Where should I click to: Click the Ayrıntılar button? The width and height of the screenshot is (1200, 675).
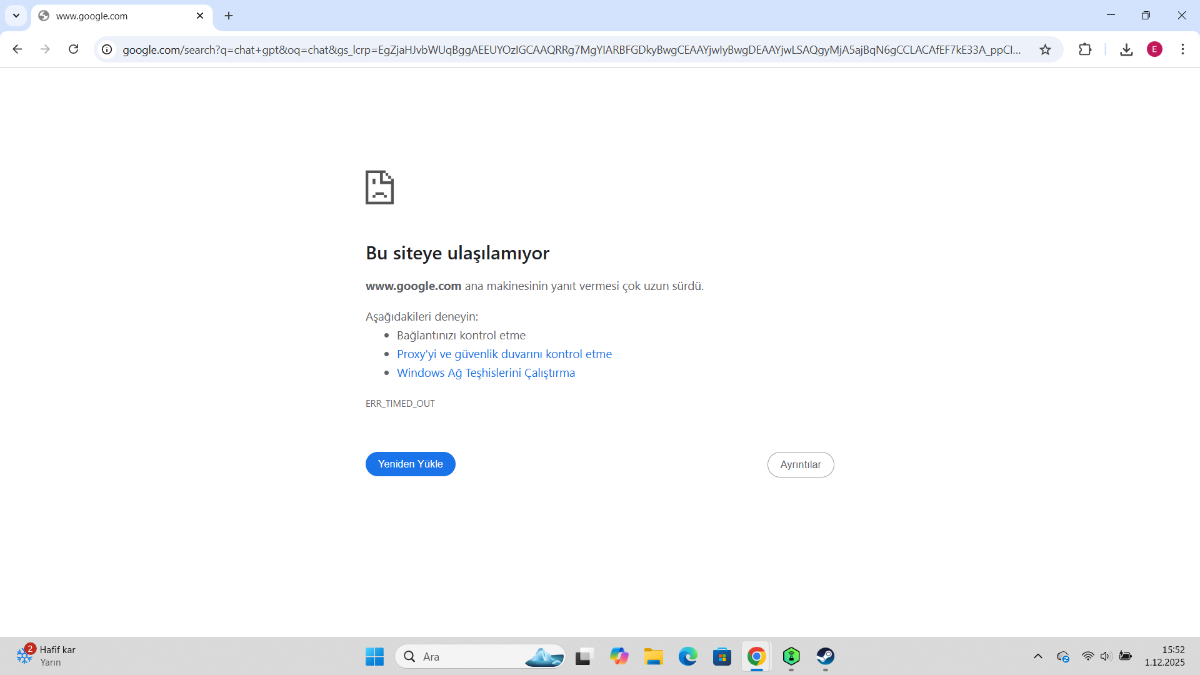coord(800,465)
